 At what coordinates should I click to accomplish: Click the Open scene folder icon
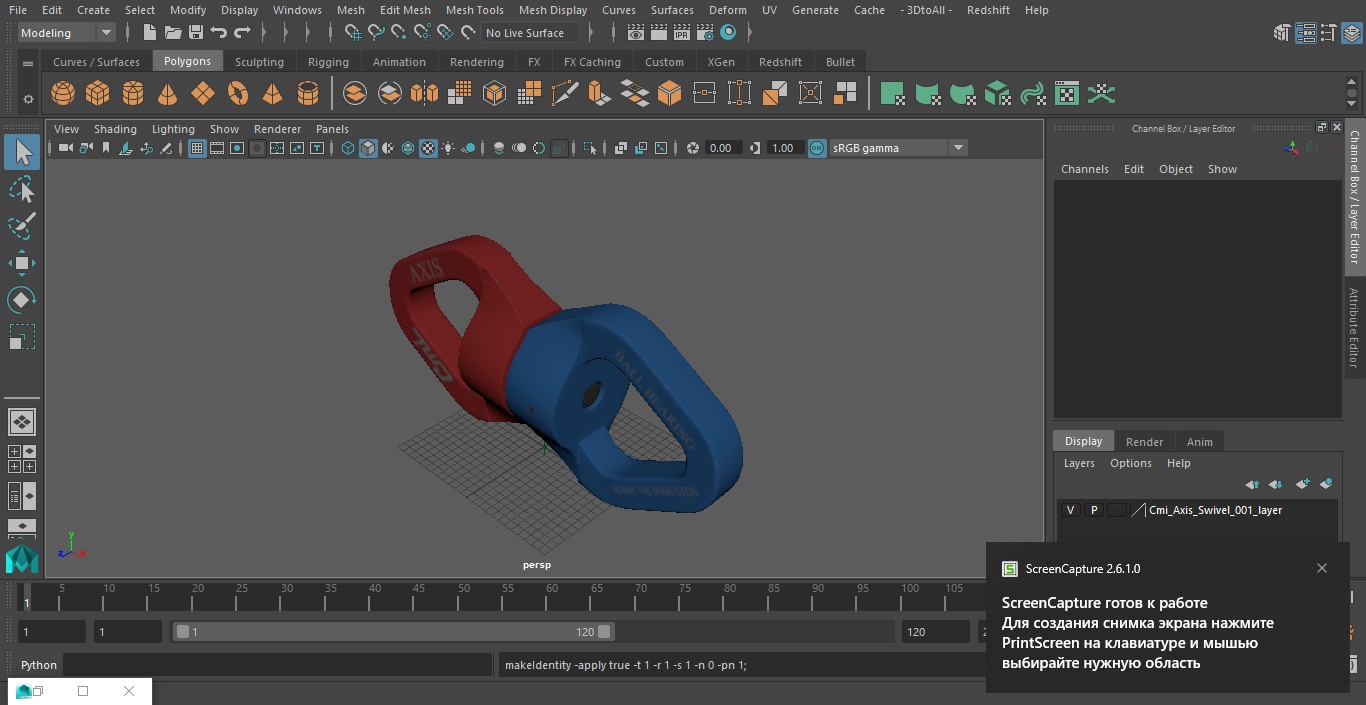(x=173, y=33)
